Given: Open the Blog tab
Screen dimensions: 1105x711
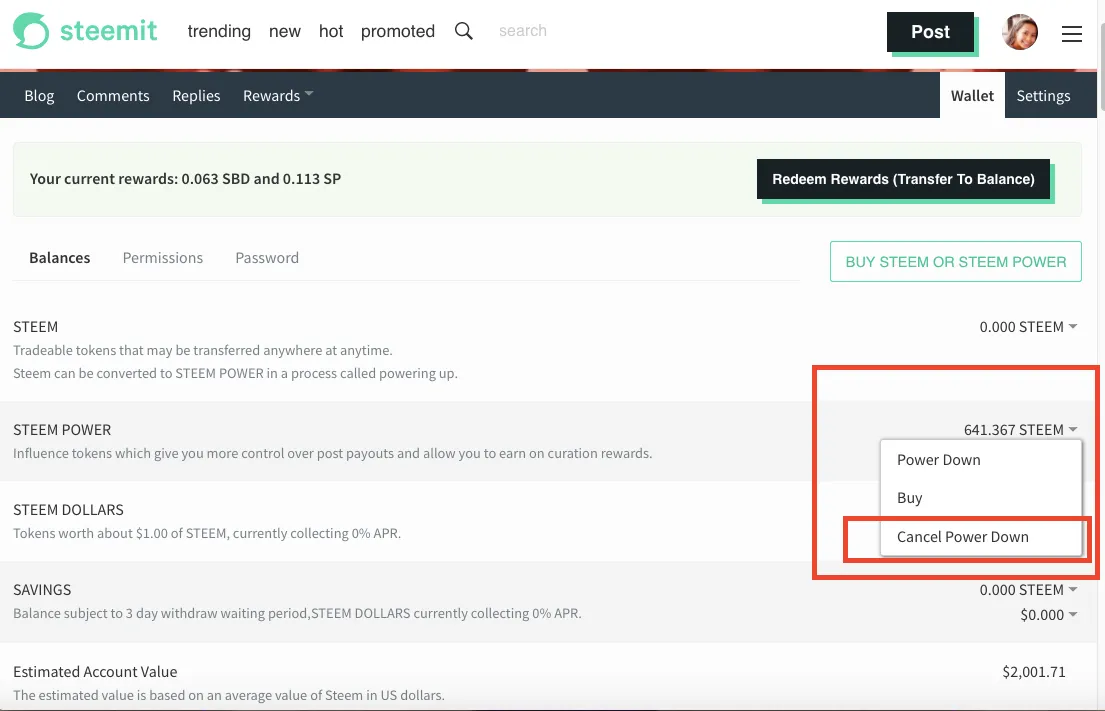Looking at the screenshot, I should [x=39, y=95].
